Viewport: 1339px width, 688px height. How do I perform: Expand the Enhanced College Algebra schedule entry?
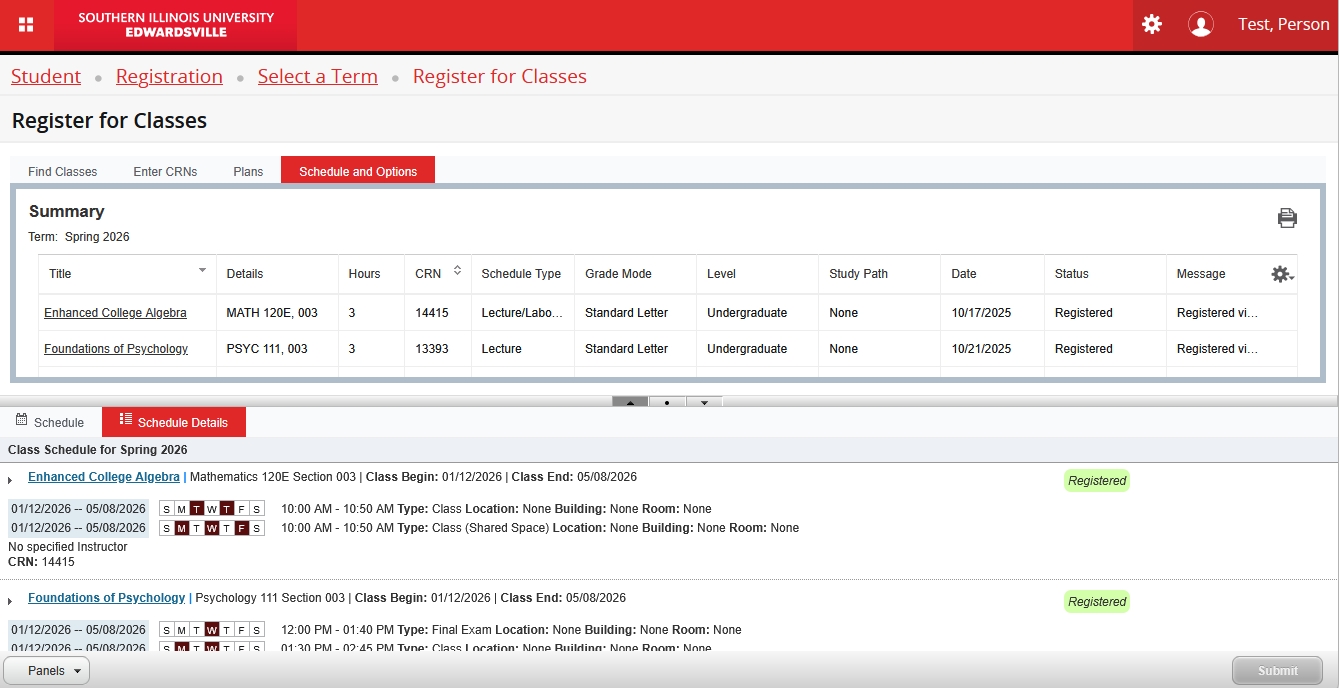point(10,480)
